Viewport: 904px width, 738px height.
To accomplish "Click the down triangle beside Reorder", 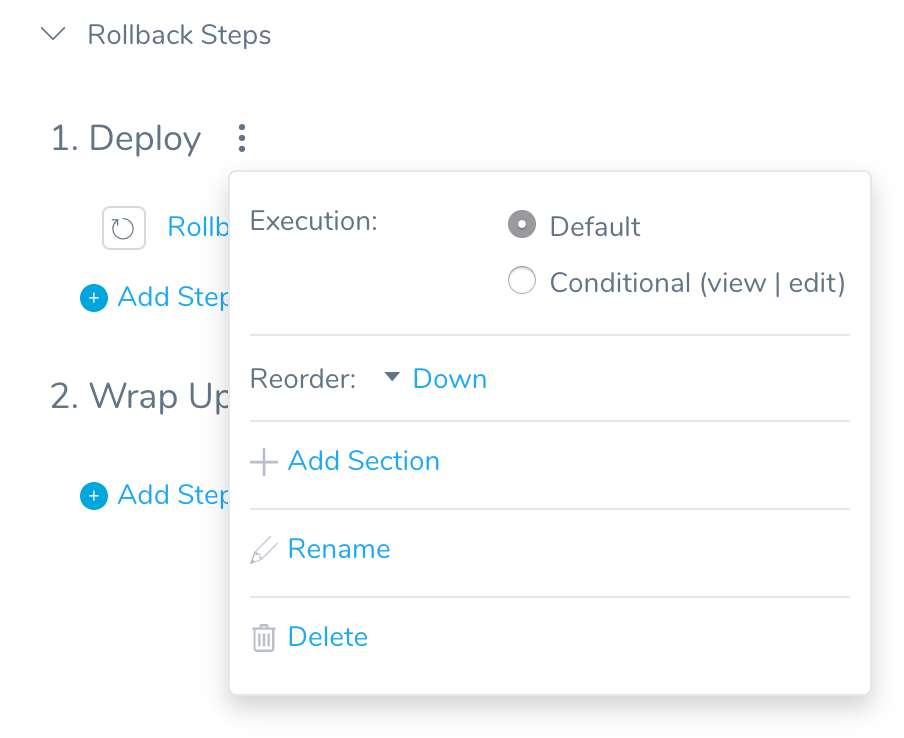I will coord(392,376).
